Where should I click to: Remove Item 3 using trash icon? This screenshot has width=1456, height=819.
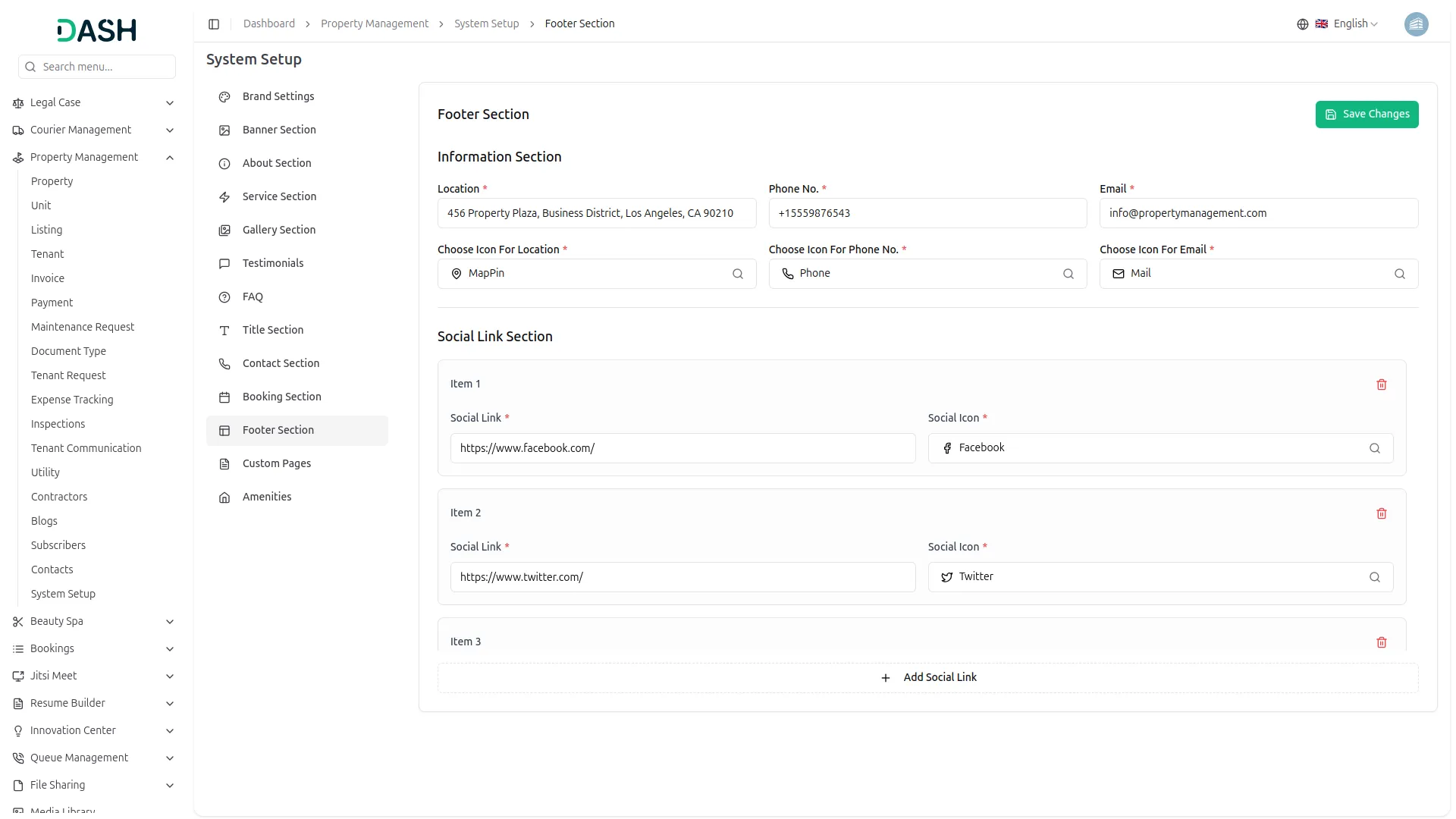tap(1381, 642)
